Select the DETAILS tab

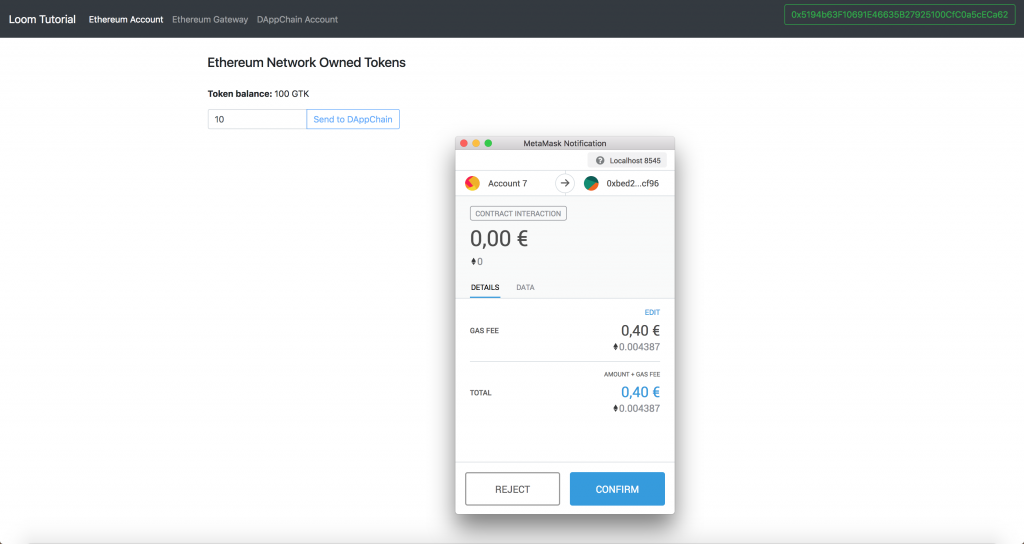pos(485,287)
